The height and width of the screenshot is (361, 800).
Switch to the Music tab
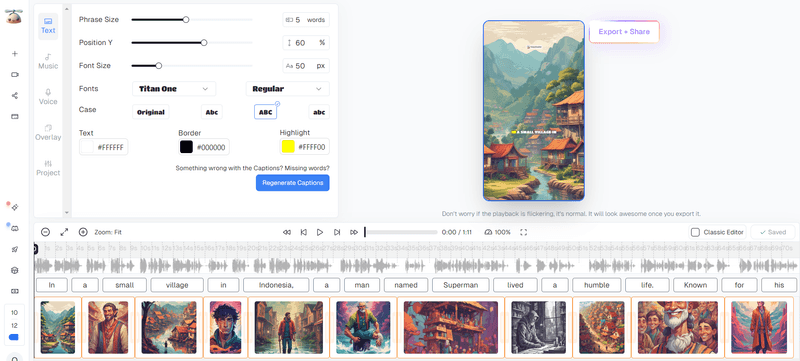click(x=48, y=61)
